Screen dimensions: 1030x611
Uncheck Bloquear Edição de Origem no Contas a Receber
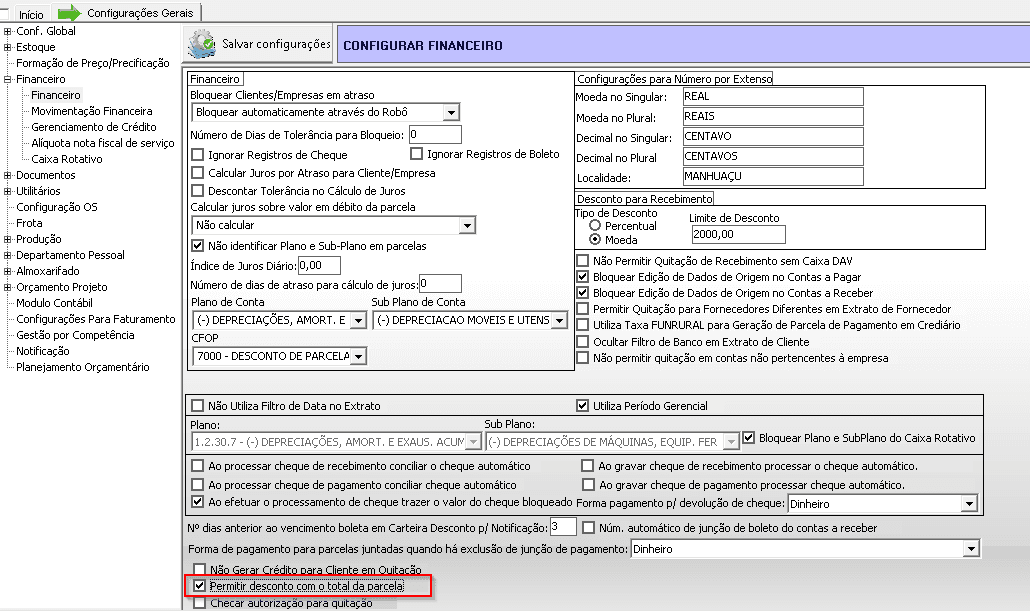(x=583, y=292)
